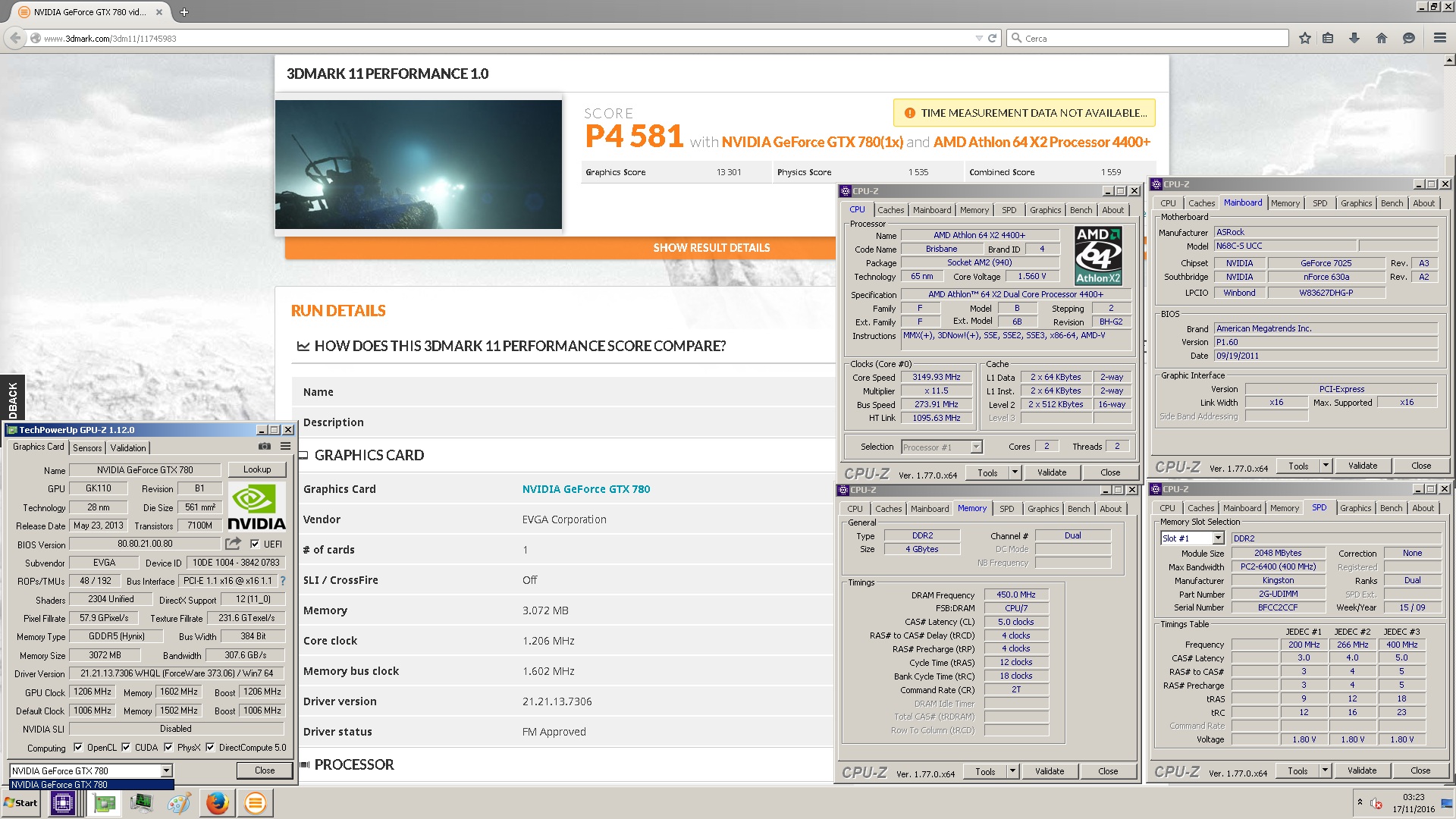1456x819 pixels.
Task: Click the Tools button in CPU-Z CPU window
Action: (x=987, y=472)
